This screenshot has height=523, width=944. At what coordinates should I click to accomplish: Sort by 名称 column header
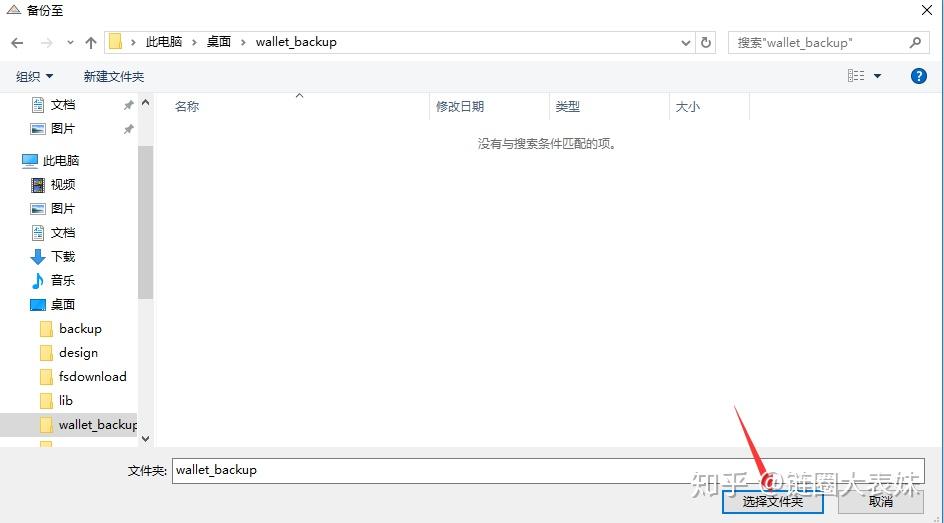click(187, 107)
